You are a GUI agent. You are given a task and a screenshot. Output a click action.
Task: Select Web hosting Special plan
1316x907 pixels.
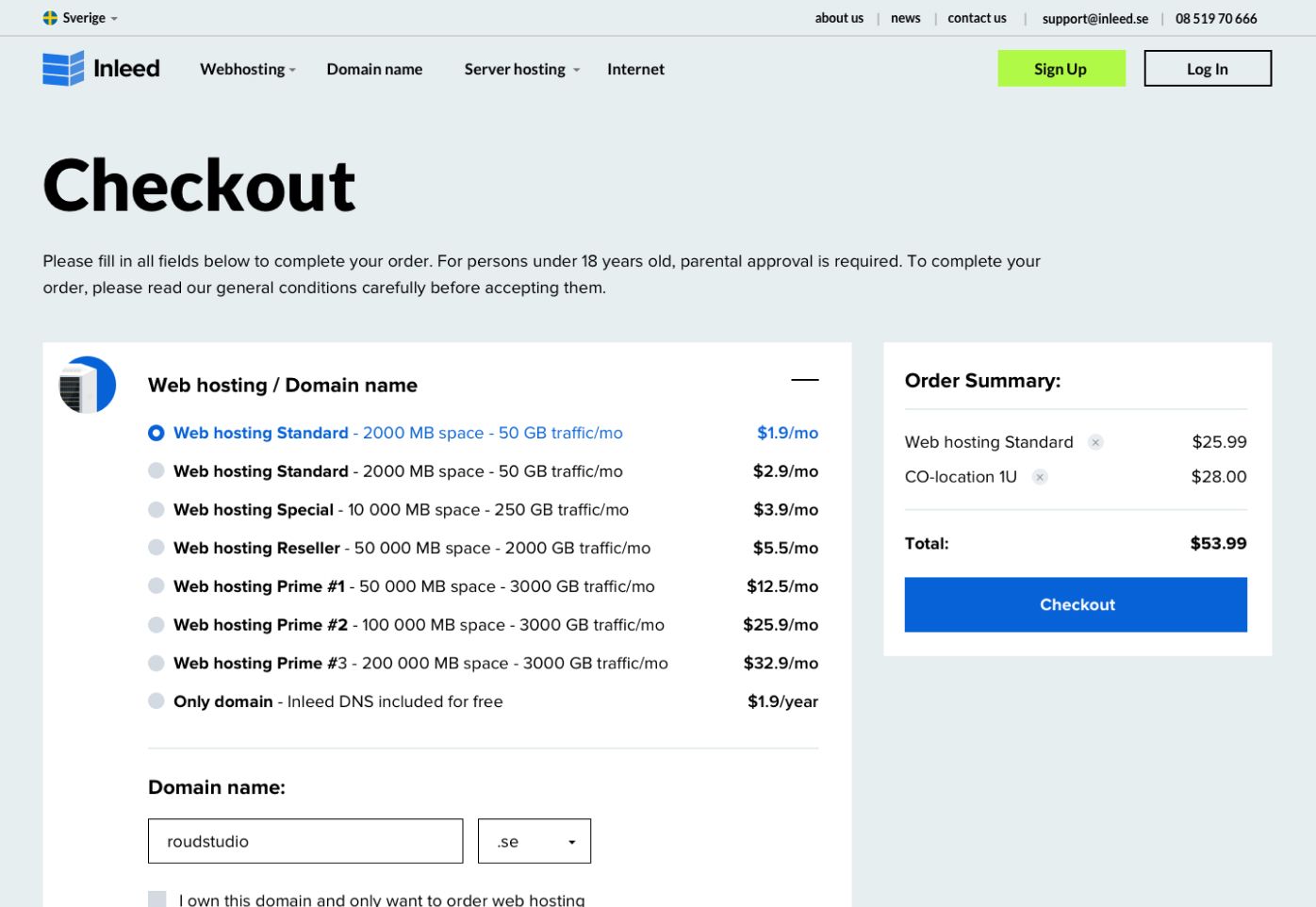[x=156, y=509]
